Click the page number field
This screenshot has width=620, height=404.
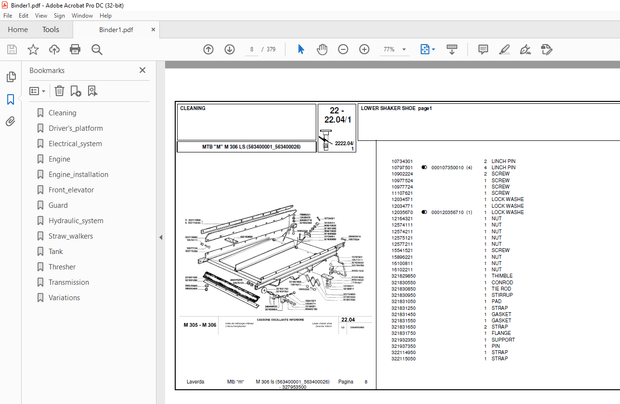coord(251,49)
